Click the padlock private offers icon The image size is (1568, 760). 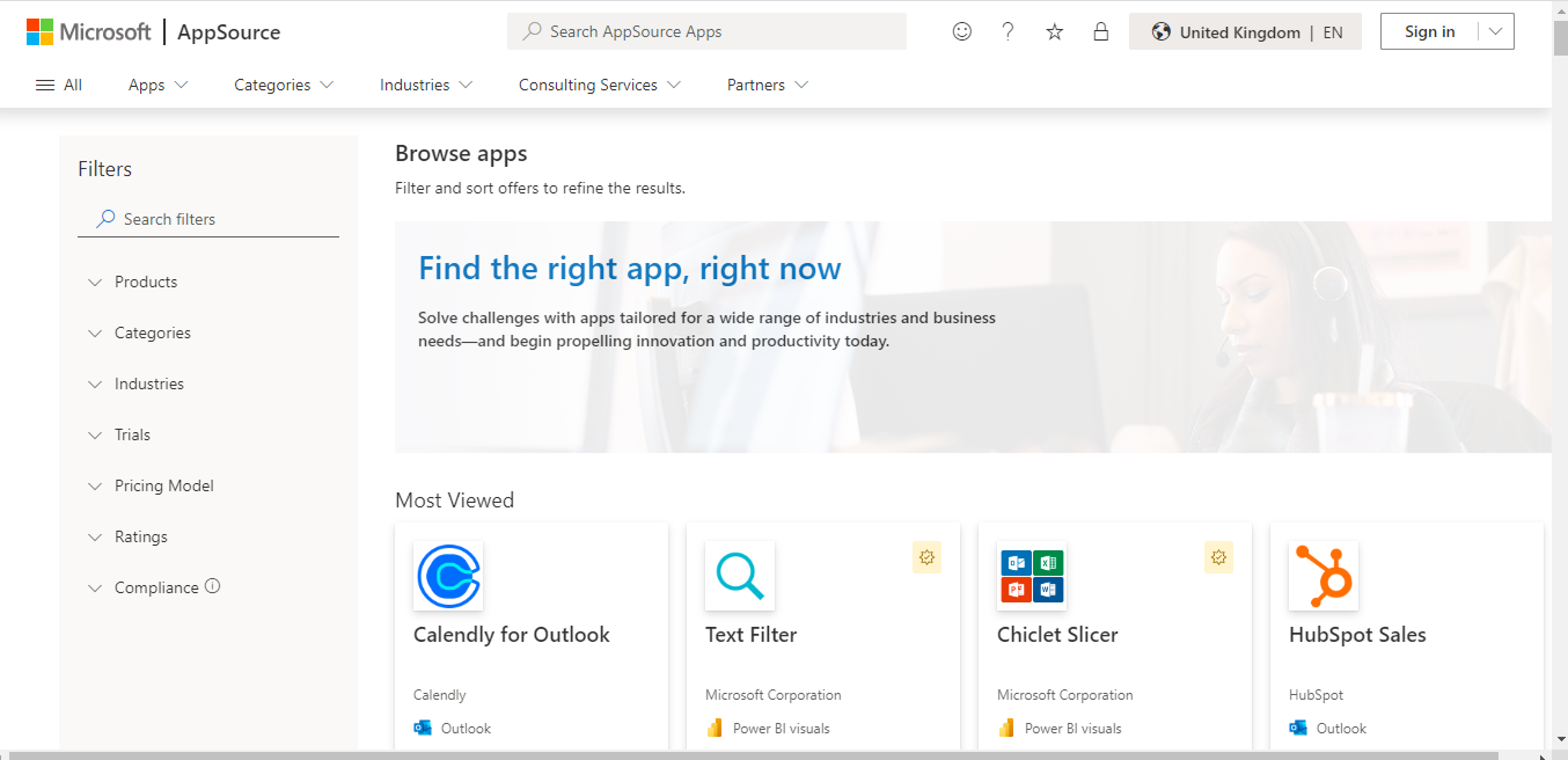[x=1100, y=32]
